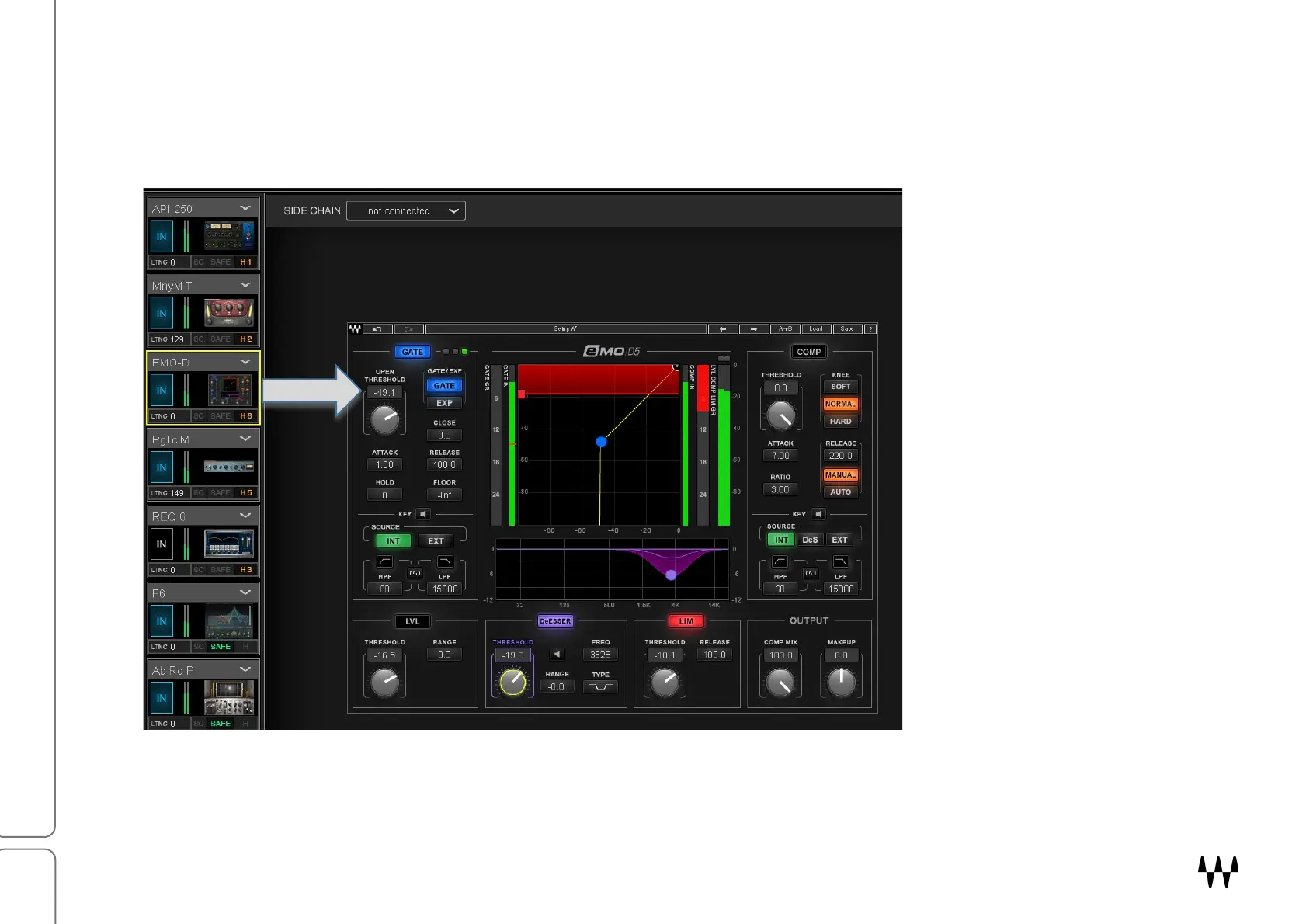The height and width of the screenshot is (924, 1306).
Task: Open help with the question mark button
Action: pyautogui.click(x=870, y=329)
